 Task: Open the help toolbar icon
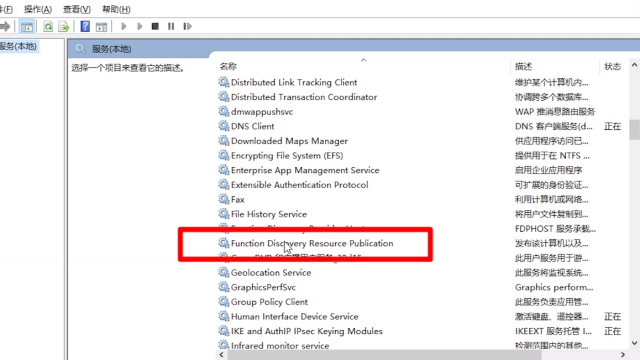(x=85, y=27)
